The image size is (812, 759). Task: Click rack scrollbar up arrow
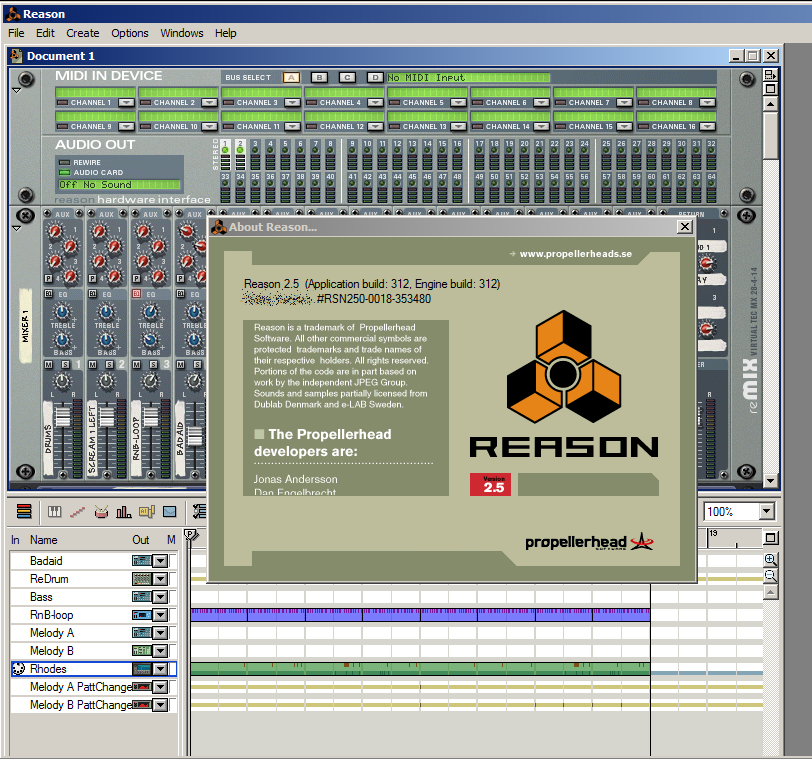tap(771, 104)
